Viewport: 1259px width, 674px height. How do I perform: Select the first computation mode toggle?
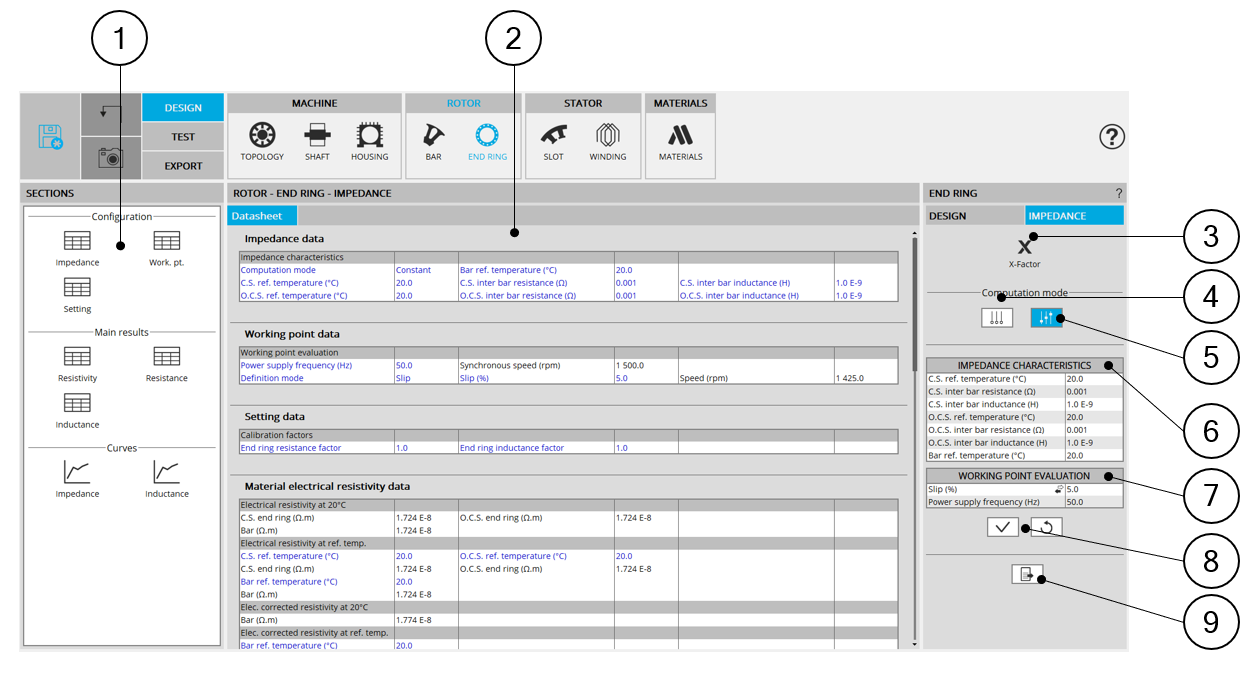(x=995, y=318)
